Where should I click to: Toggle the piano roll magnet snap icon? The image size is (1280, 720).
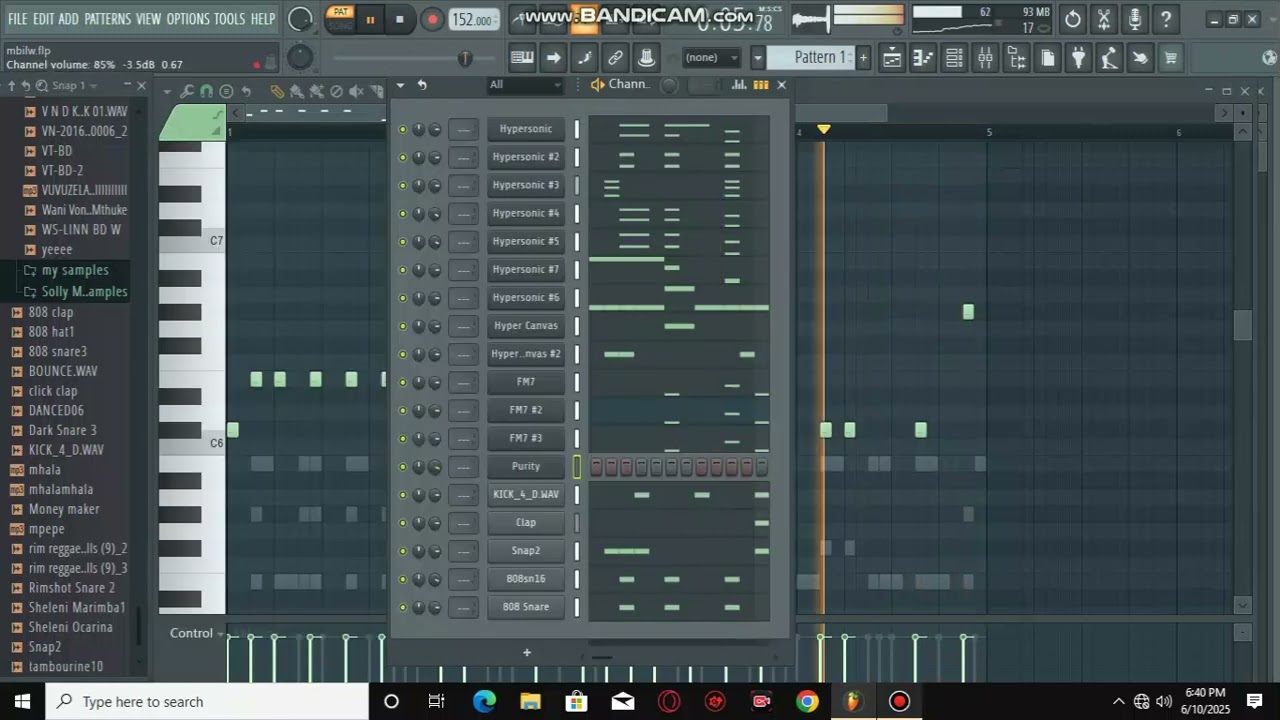[207, 91]
